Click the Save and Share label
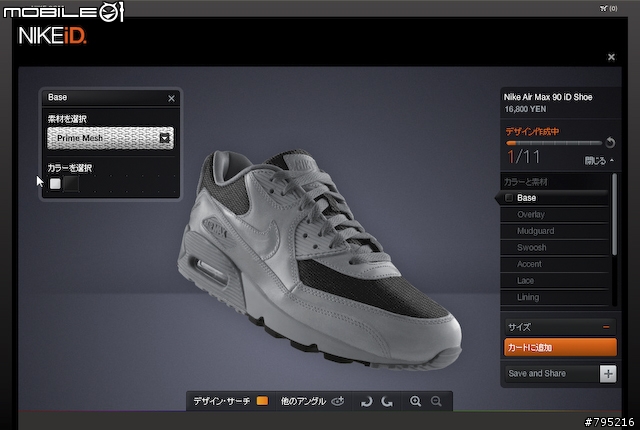 (537, 373)
